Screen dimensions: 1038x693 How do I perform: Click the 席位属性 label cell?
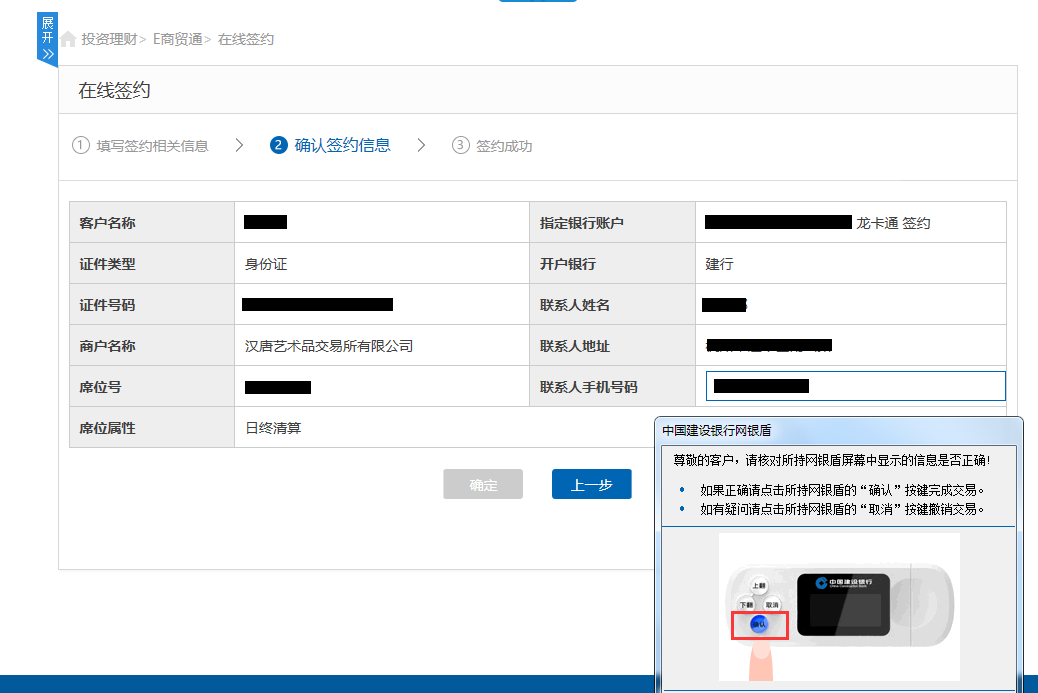click(152, 428)
